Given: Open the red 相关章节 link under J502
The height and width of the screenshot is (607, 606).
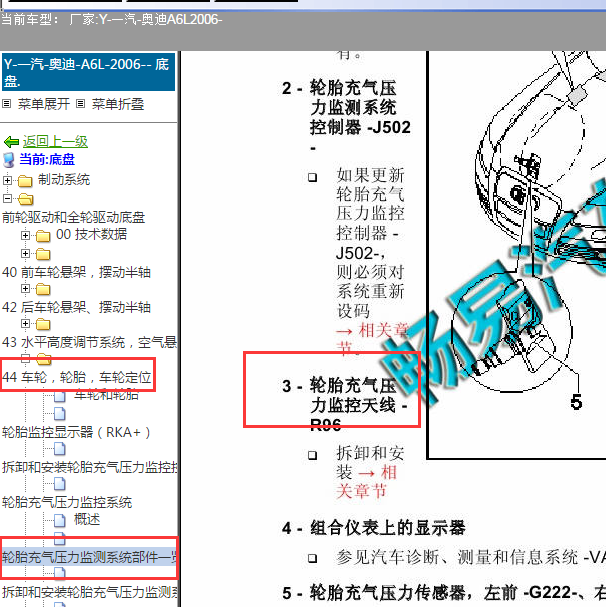Looking at the screenshot, I should tap(371, 339).
